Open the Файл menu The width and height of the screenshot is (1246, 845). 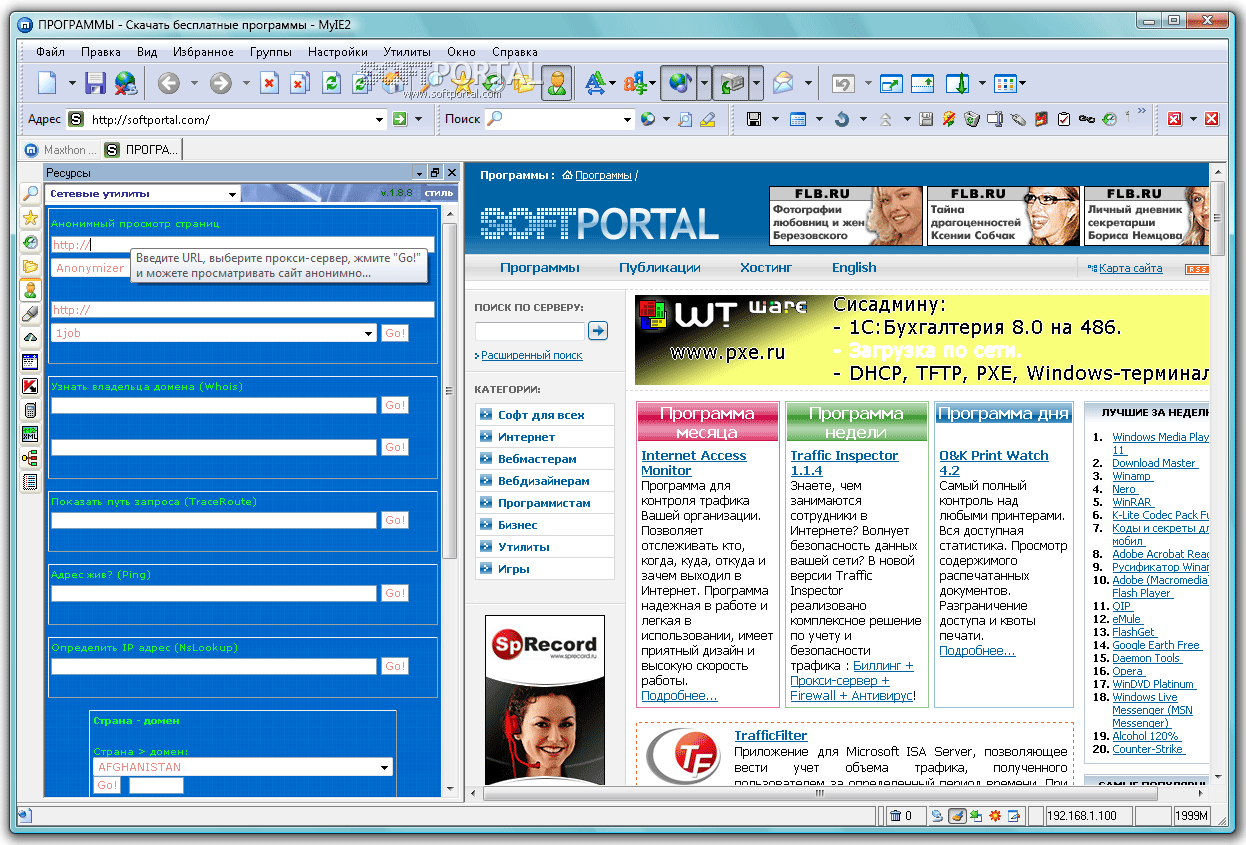[50, 52]
